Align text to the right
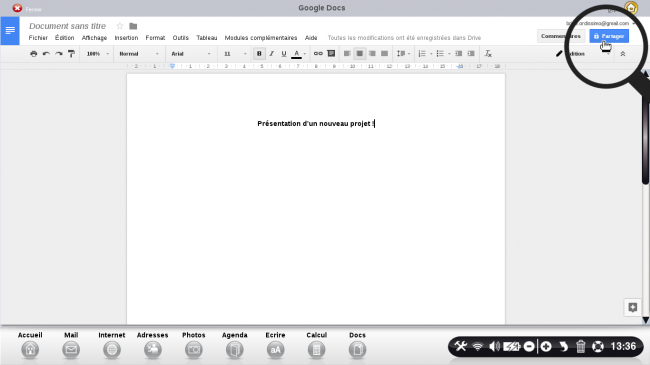Image resolution: width=650 pixels, height=365 pixels. coord(372,54)
